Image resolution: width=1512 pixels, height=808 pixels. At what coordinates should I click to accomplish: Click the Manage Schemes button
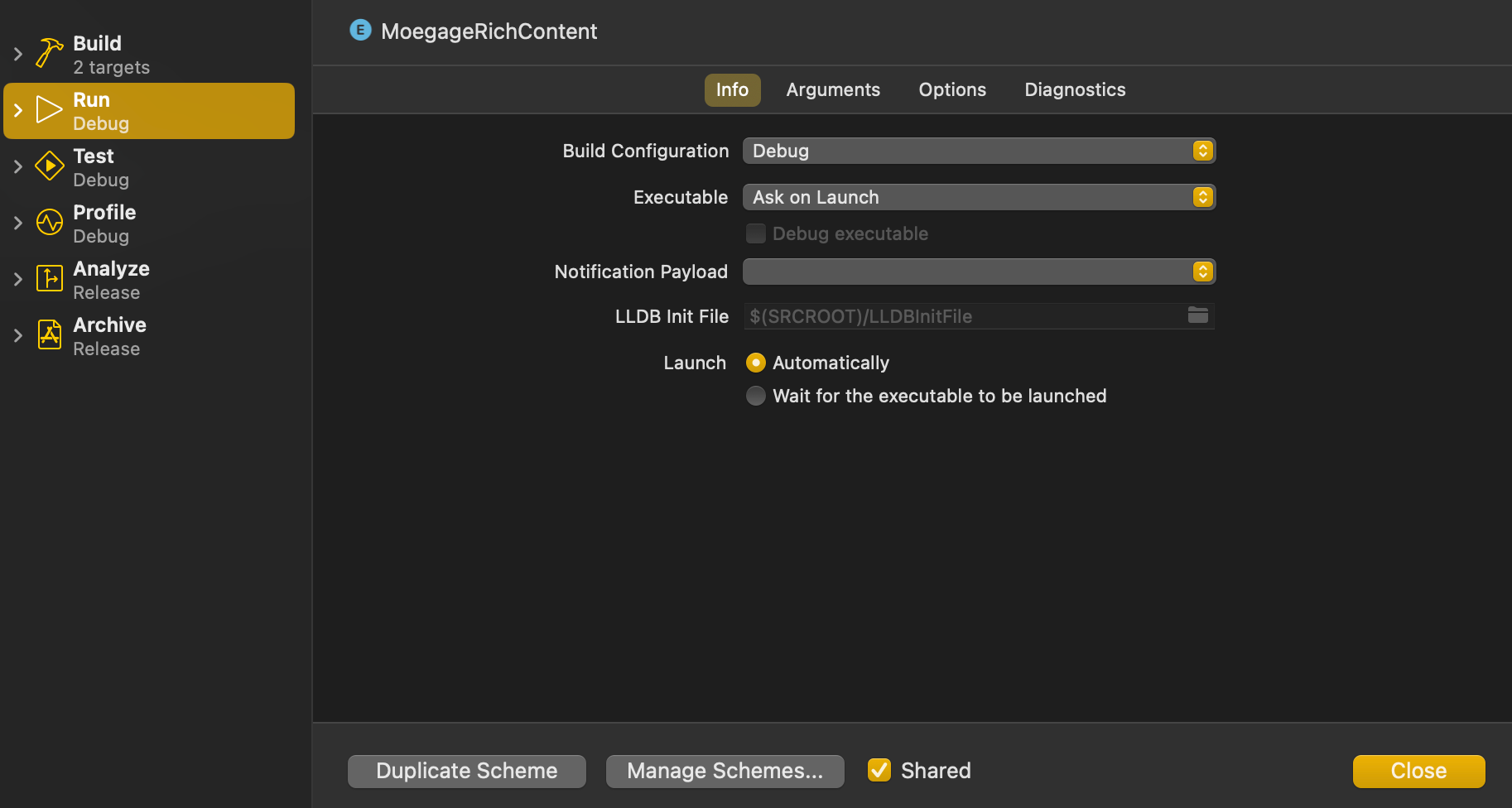coord(725,771)
